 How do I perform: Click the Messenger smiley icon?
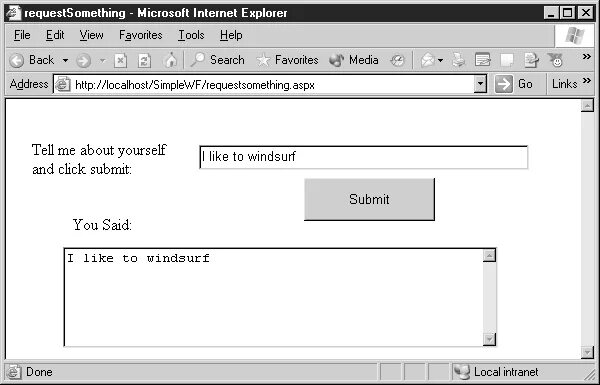click(555, 60)
